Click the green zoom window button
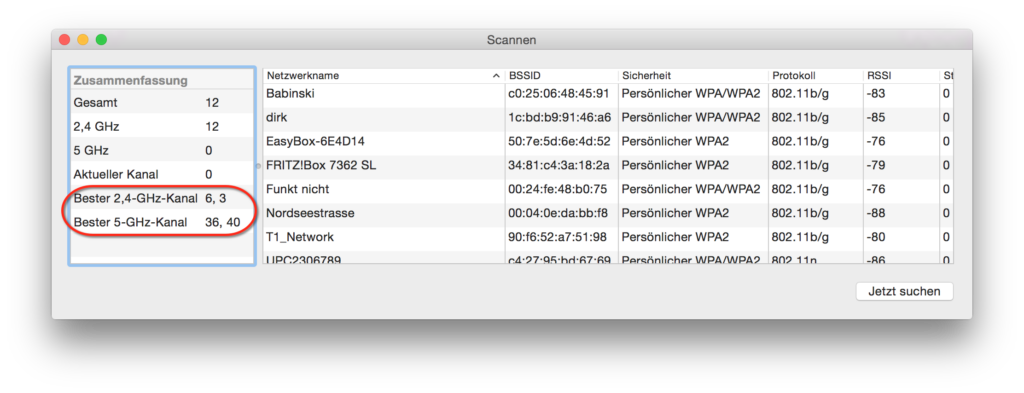The height and width of the screenshot is (393, 1024). [x=101, y=40]
